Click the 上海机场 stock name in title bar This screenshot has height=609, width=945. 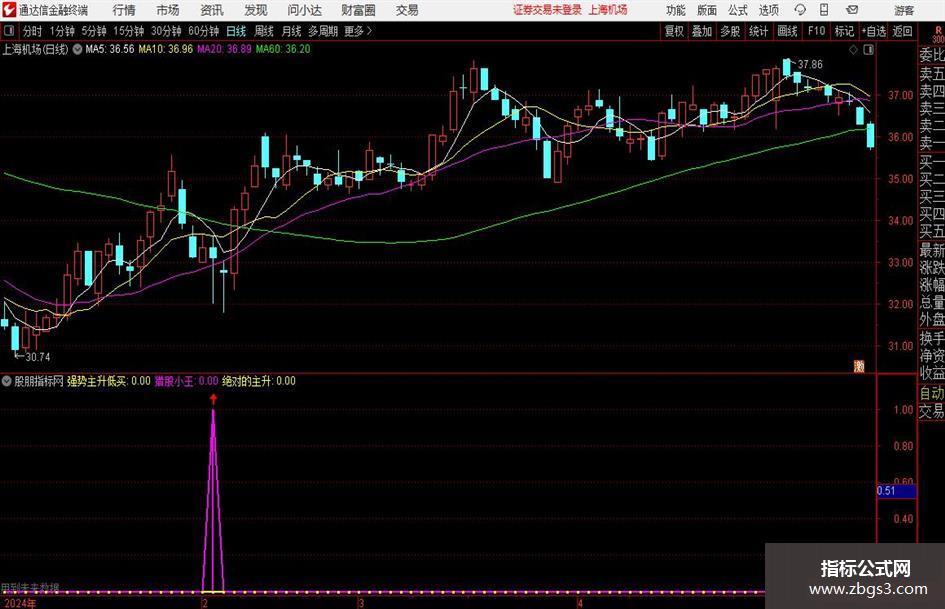608,10
